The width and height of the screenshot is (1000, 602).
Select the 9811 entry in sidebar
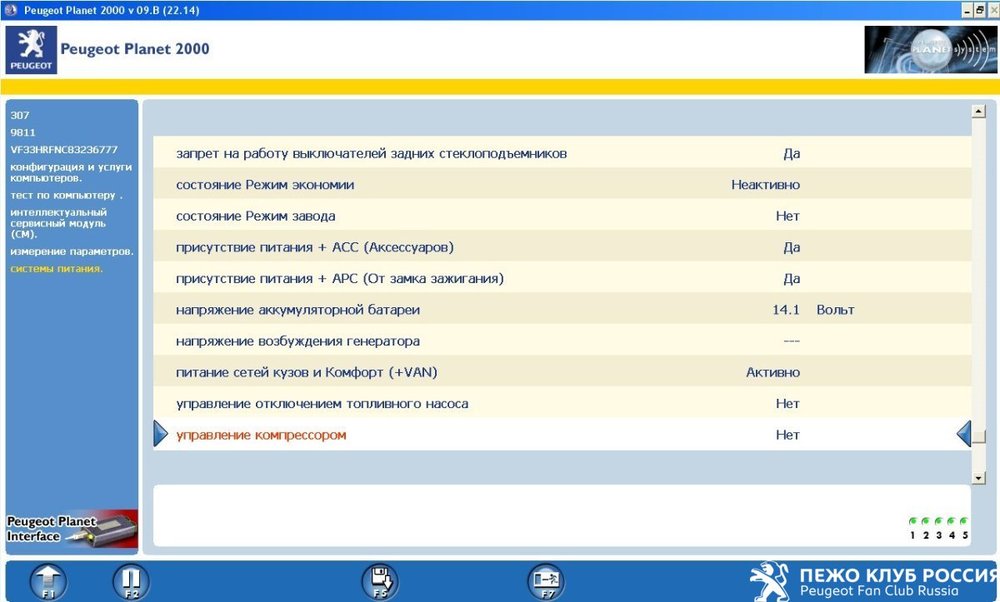pos(22,133)
